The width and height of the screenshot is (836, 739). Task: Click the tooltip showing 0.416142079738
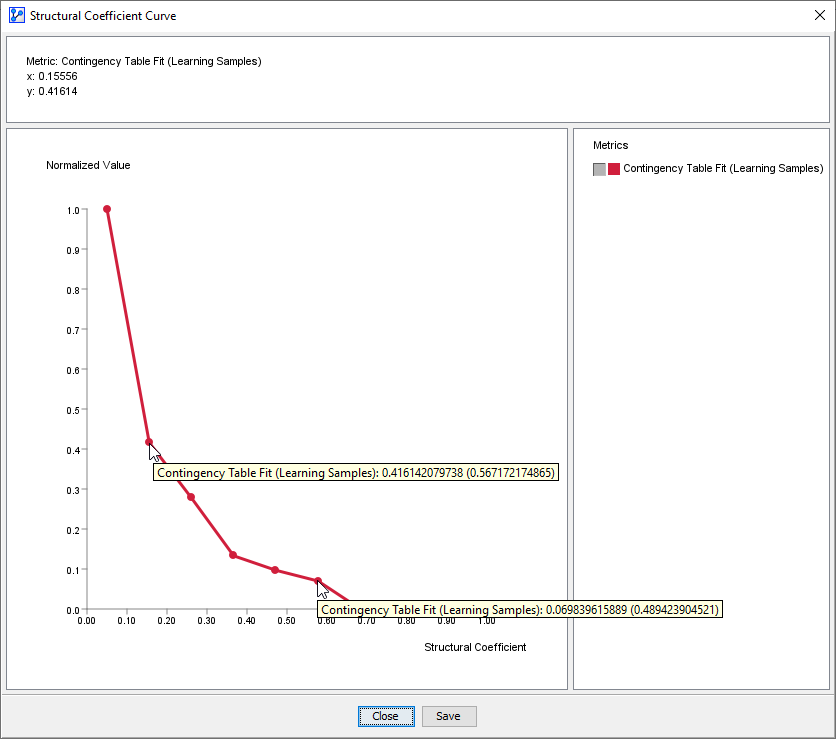coord(356,472)
